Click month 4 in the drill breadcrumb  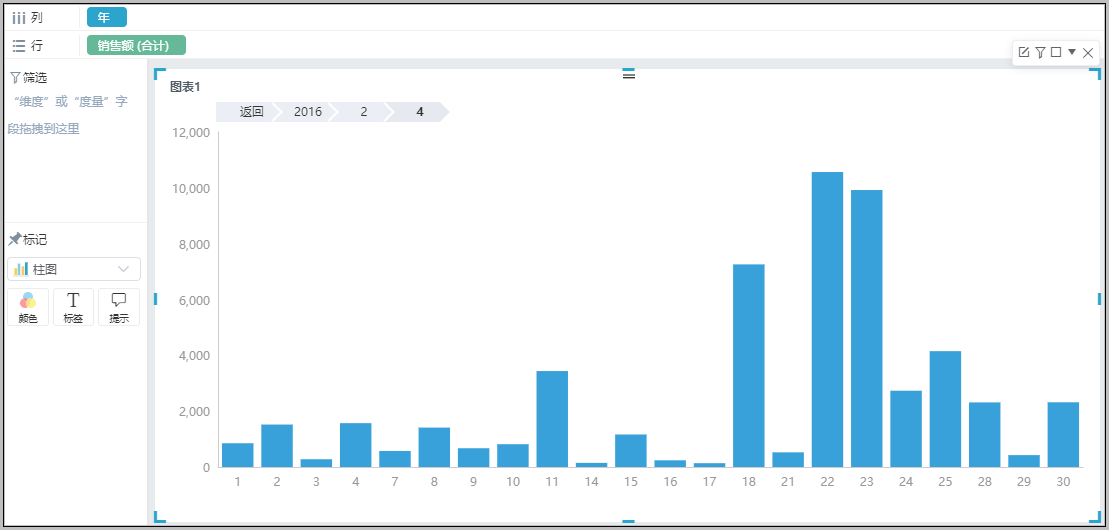tap(420, 112)
